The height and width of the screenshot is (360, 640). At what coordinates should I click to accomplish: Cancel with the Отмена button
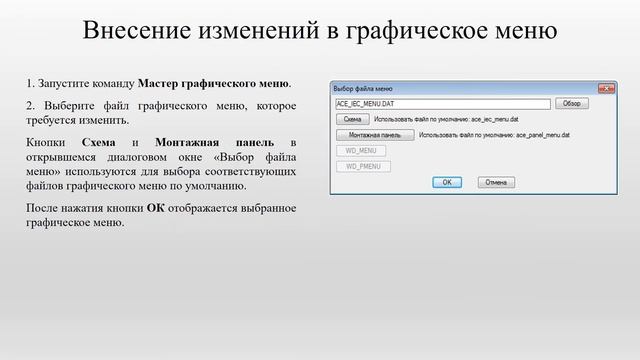pyautogui.click(x=496, y=182)
